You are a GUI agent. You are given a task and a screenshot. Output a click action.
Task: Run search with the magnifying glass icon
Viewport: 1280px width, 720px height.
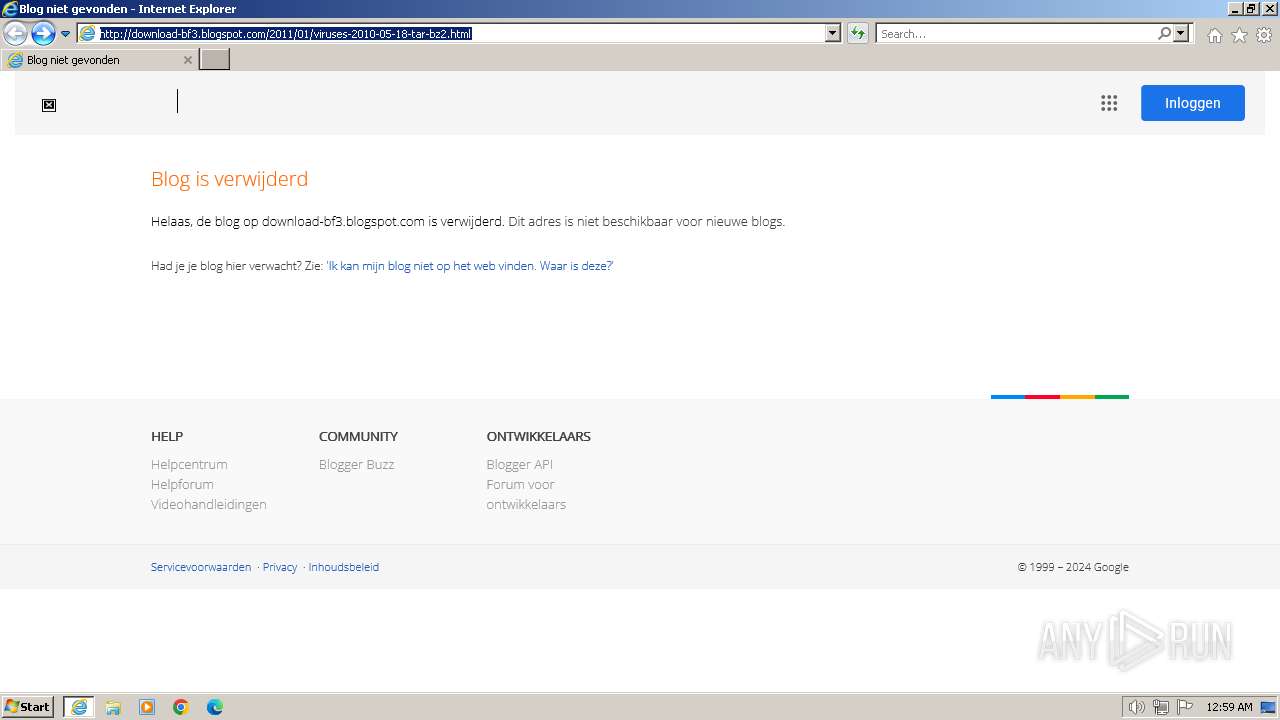pos(1164,34)
